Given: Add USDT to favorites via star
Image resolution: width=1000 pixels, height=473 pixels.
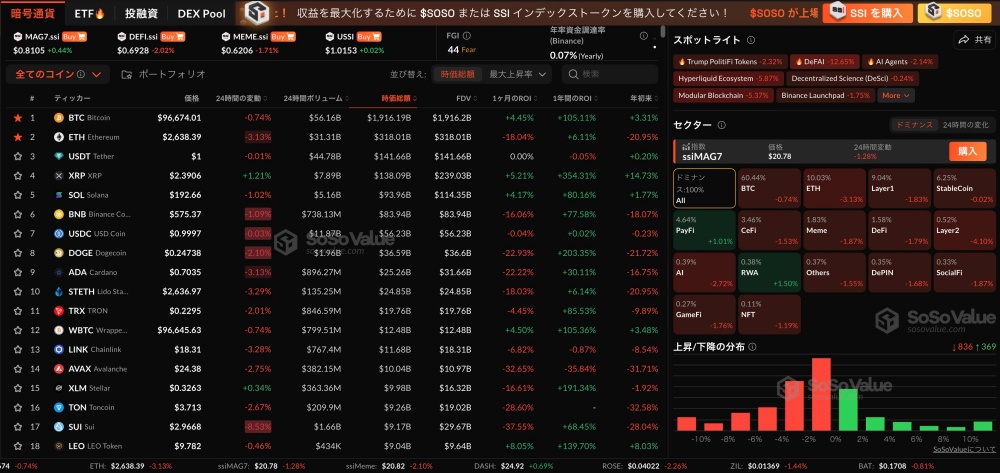Looking at the screenshot, I should [x=18, y=156].
